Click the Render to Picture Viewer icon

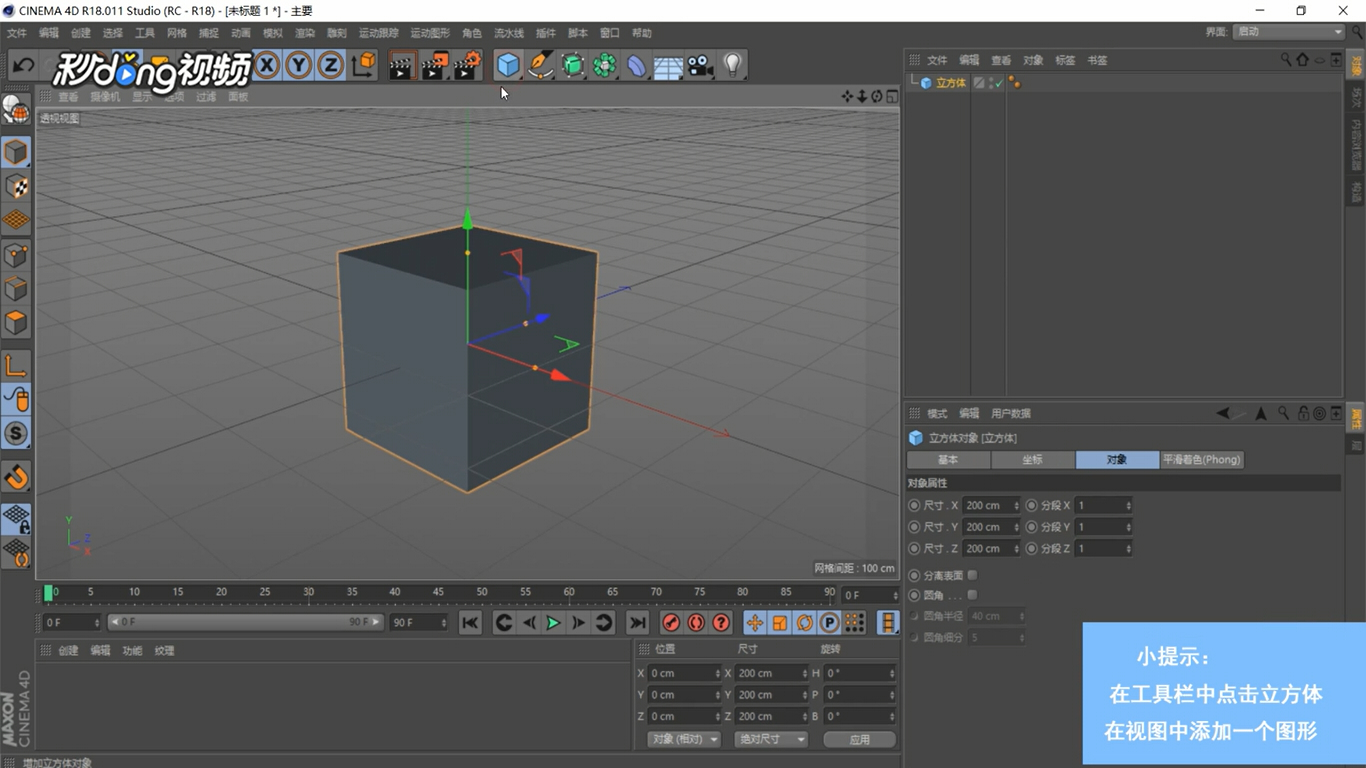434,66
